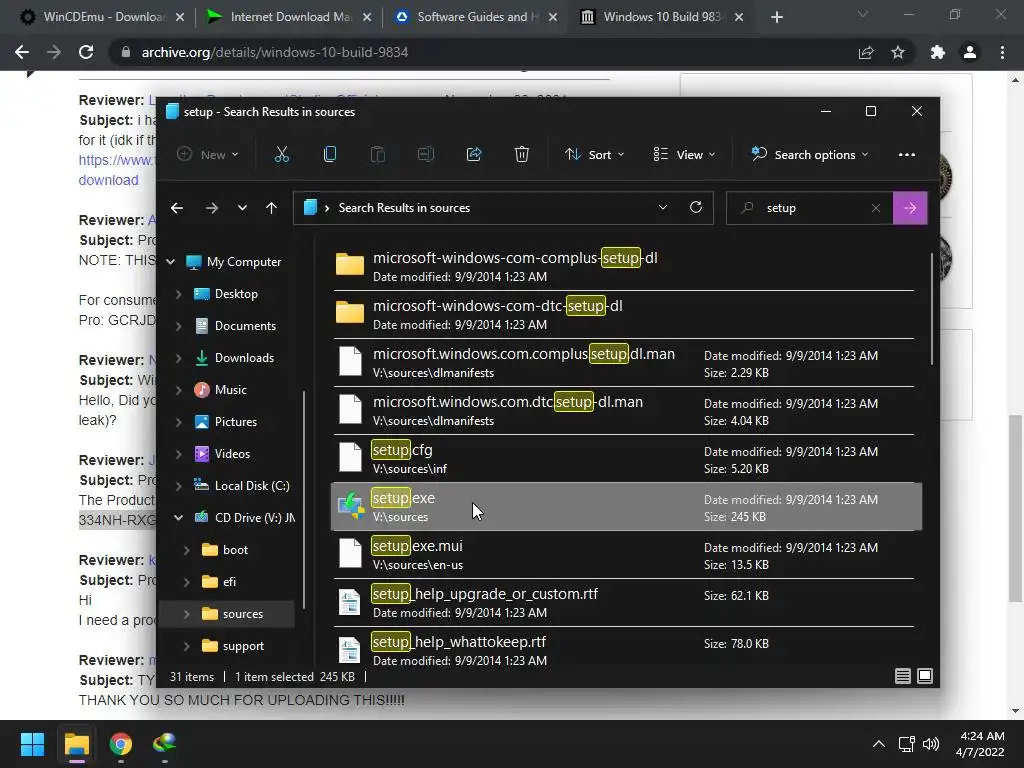Select Documents in the navigation pane
Screen dimensions: 1024x768
coord(246,326)
